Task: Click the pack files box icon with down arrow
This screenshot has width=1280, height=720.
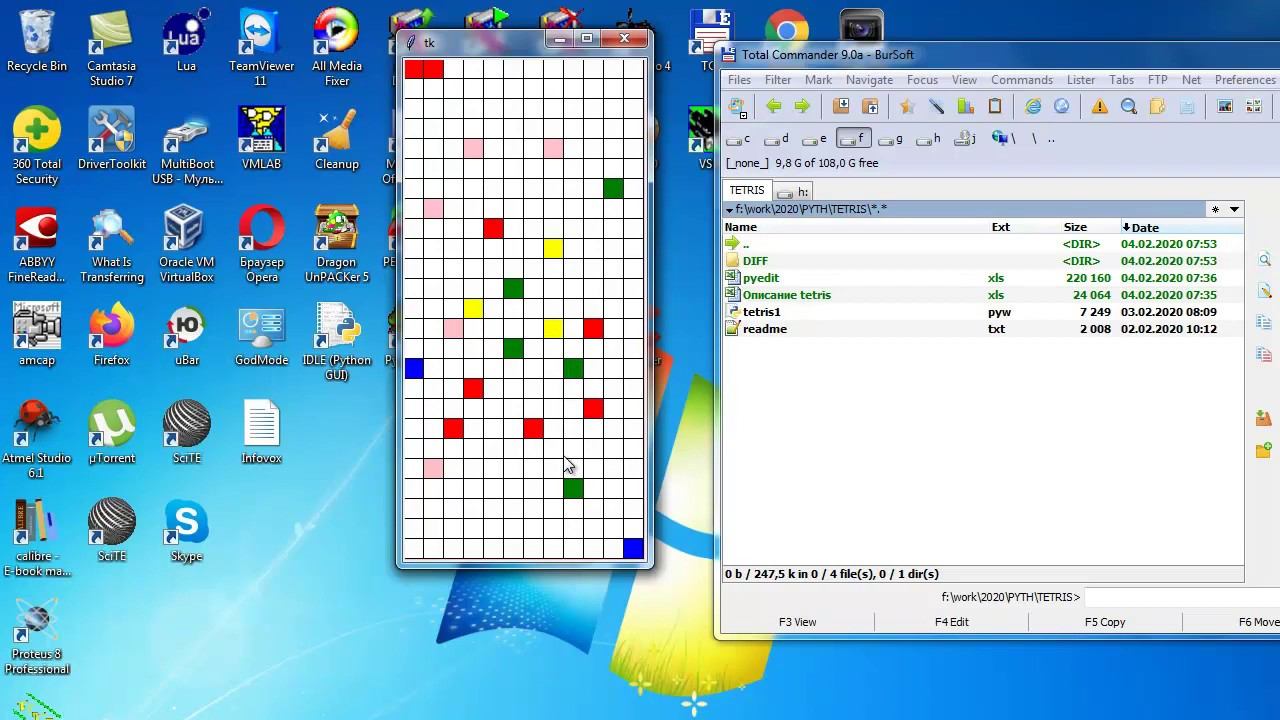Action: pyautogui.click(x=841, y=106)
